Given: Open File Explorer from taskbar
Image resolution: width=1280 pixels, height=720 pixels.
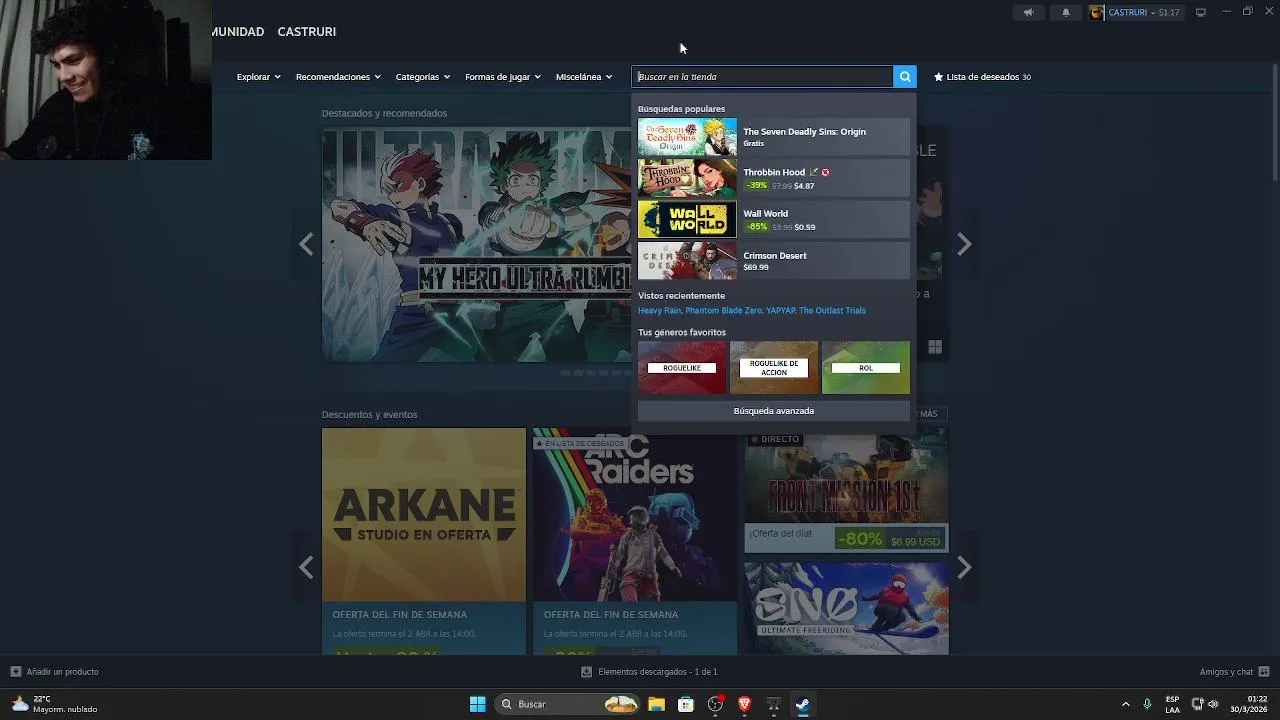Looking at the screenshot, I should pyautogui.click(x=656, y=704).
